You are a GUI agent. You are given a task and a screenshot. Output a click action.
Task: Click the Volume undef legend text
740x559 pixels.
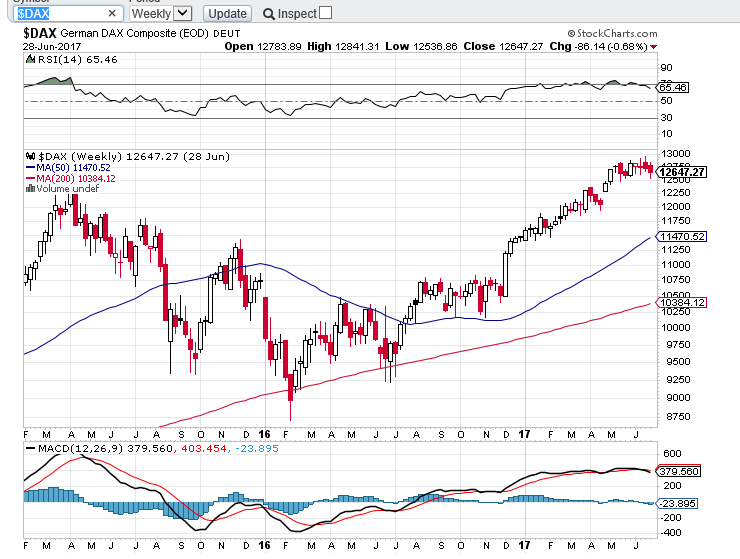click(68, 188)
